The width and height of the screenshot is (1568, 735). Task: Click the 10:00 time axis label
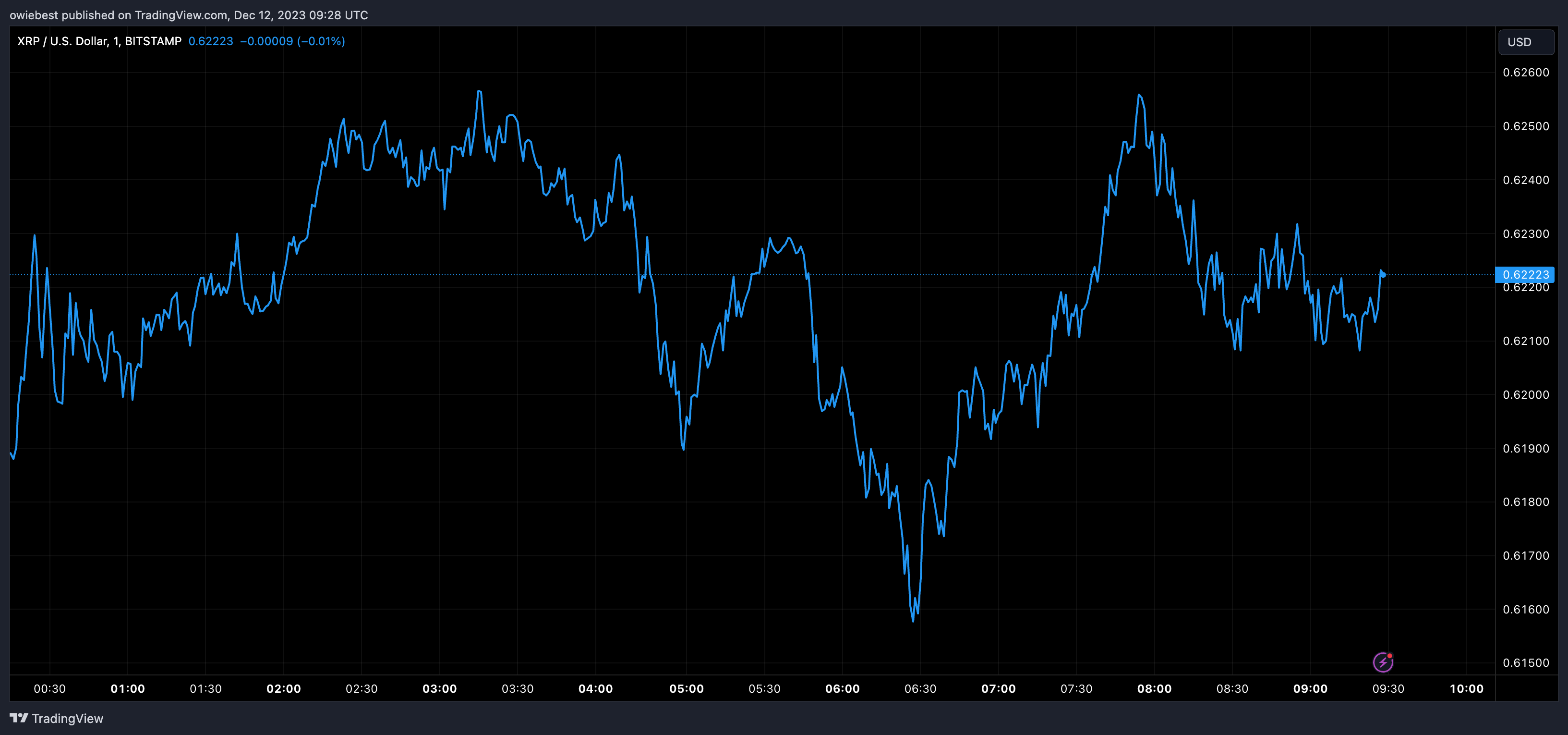pos(1466,689)
